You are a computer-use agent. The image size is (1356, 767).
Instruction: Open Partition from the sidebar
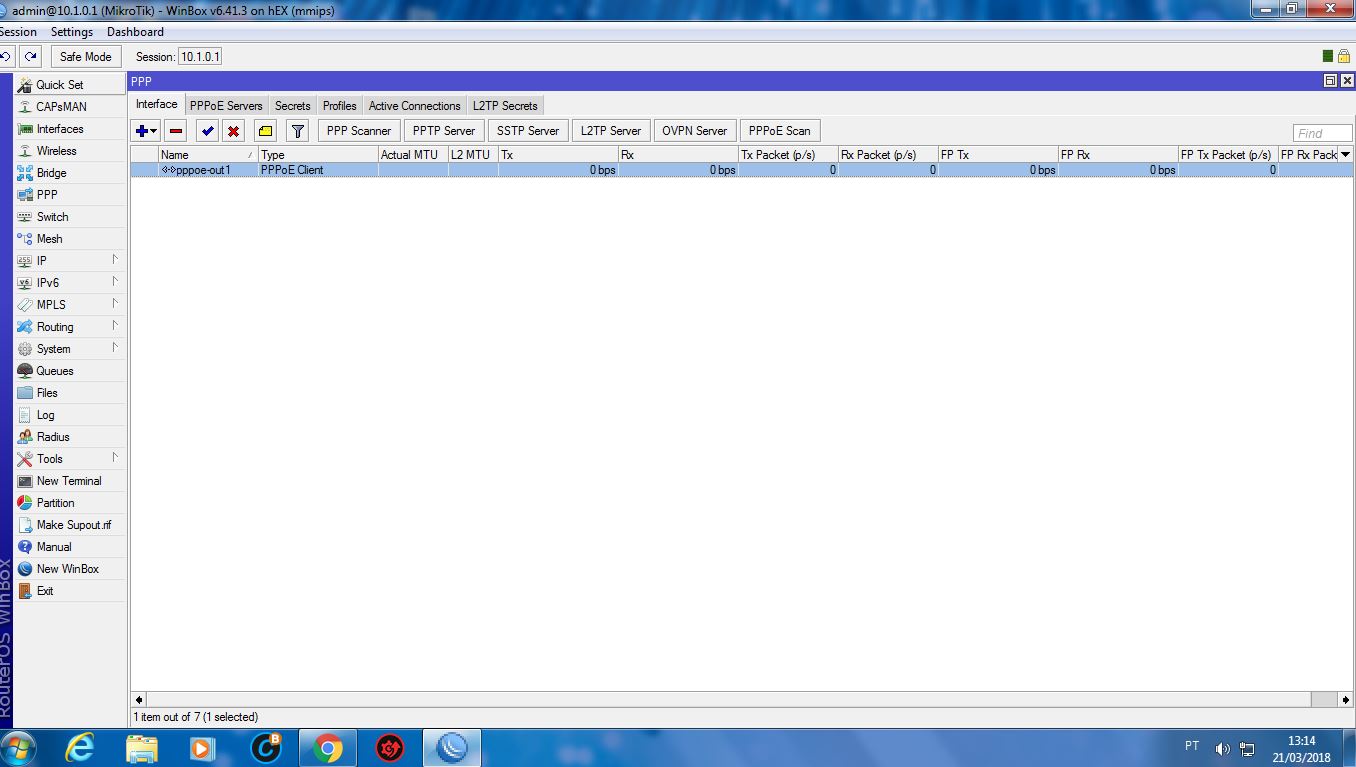click(70, 503)
